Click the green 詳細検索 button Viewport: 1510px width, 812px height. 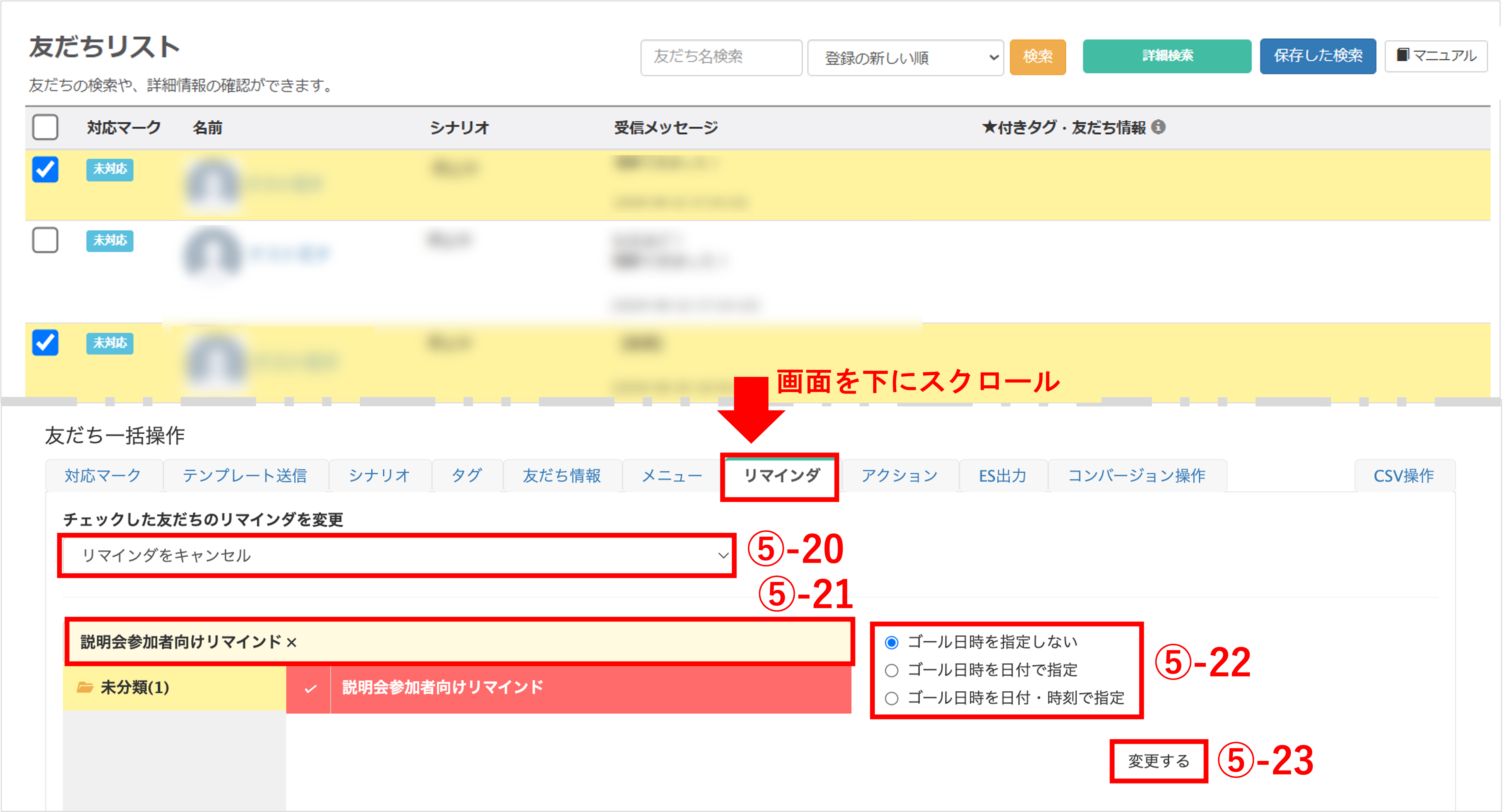(x=1166, y=56)
